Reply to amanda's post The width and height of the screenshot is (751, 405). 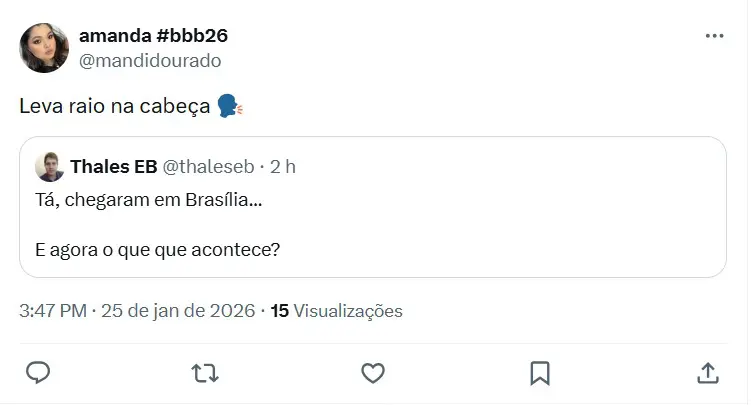(x=38, y=373)
